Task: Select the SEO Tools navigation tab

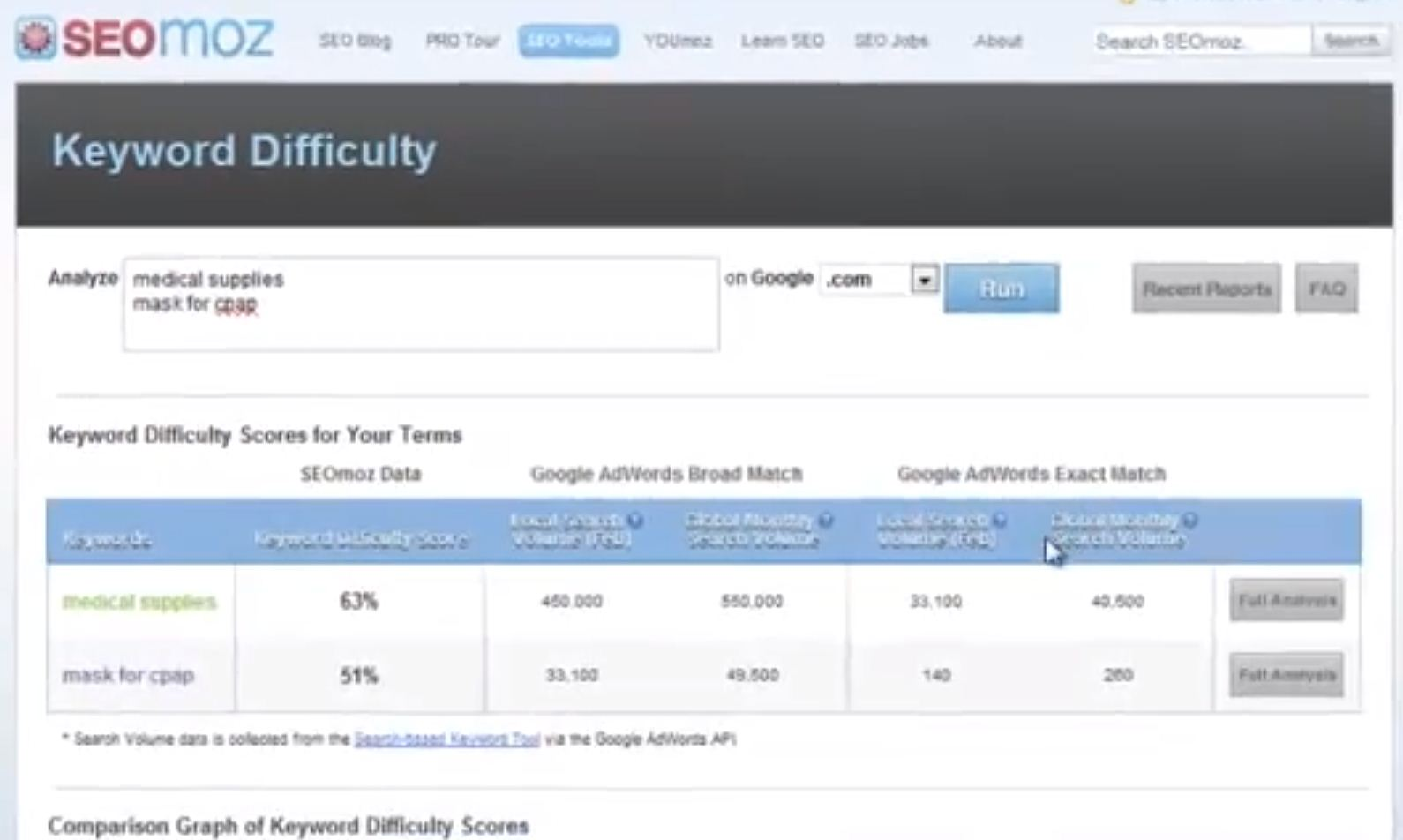Action: pos(569,41)
